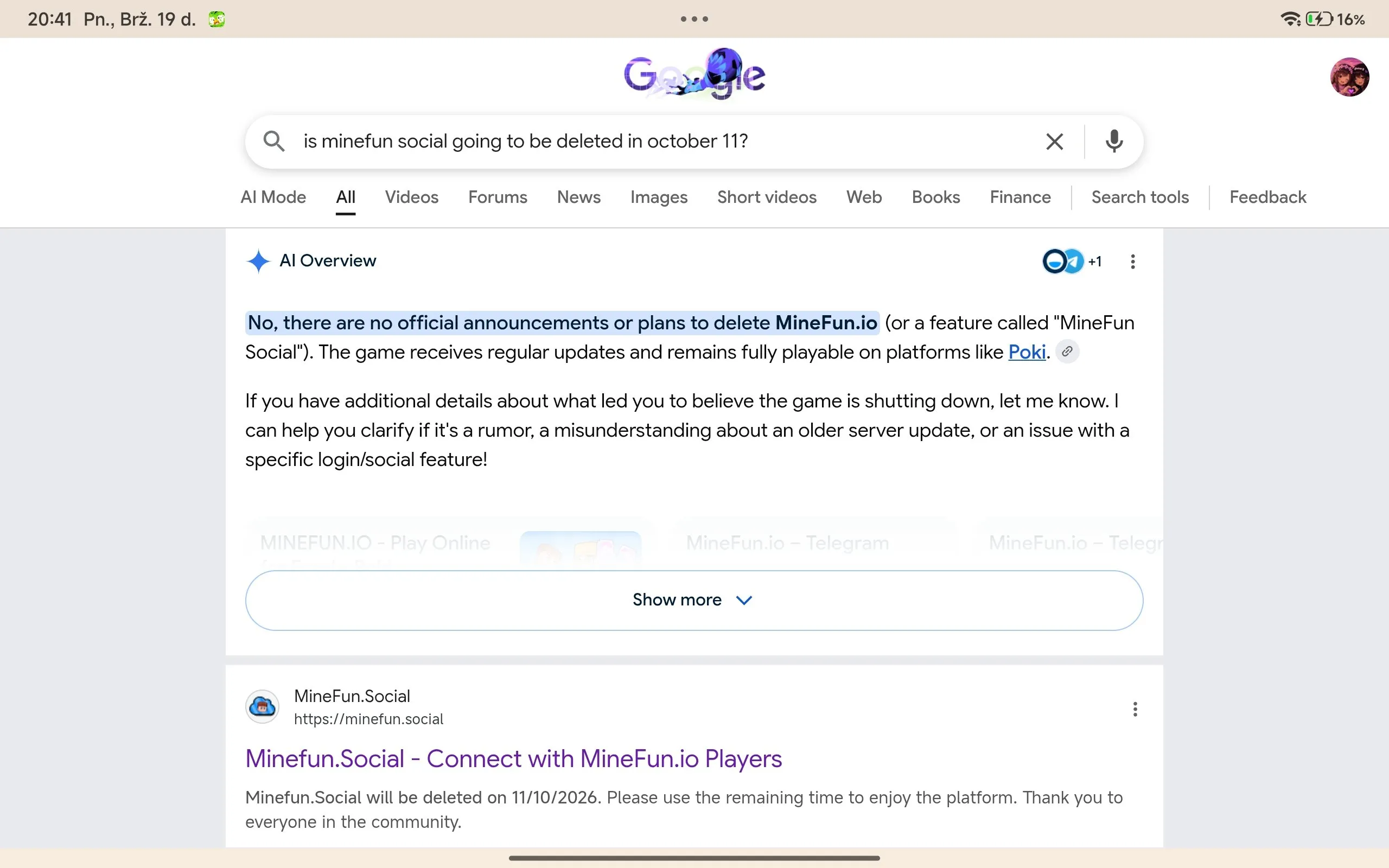Tap the home gesture bar at bottom
Viewport: 1389px width, 868px height.
coord(694,858)
